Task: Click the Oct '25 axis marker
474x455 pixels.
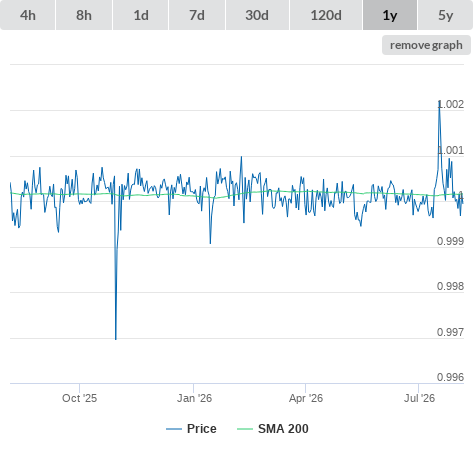Action: (x=79, y=398)
